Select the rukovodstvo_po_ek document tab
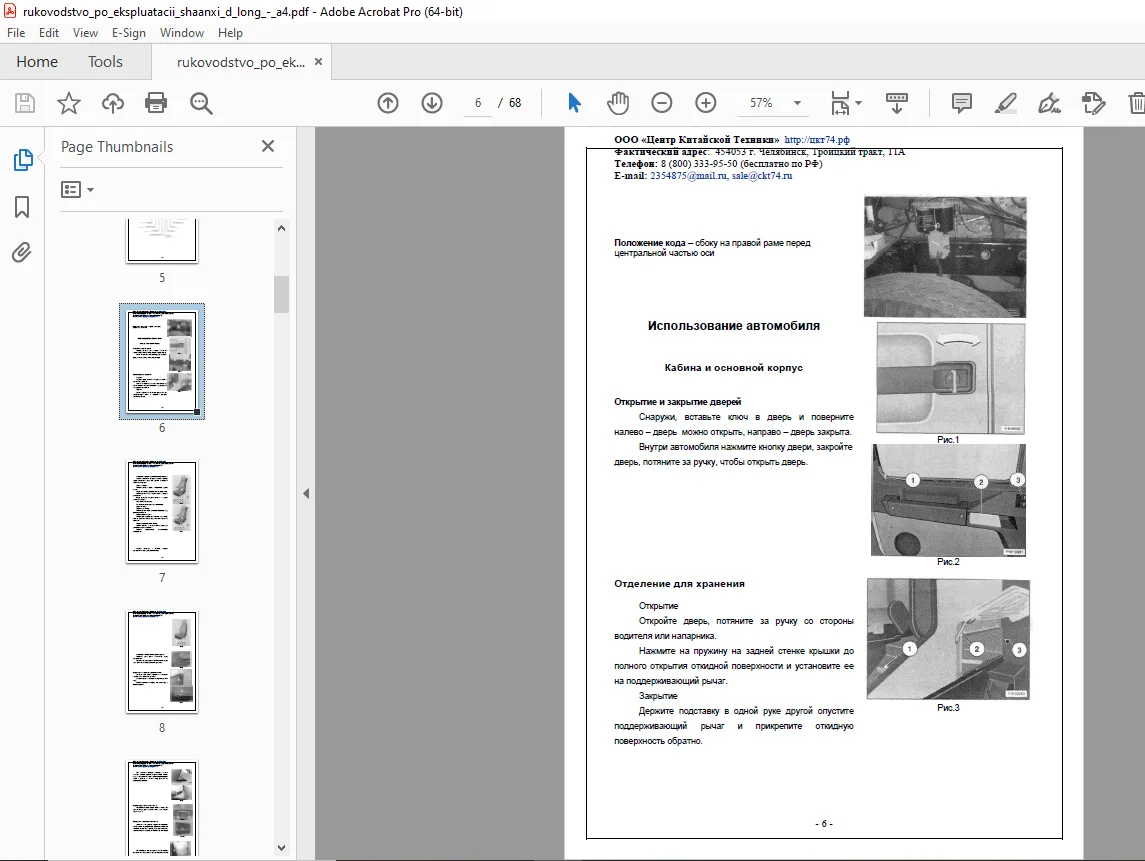Screen dimensions: 1145x861 point(240,62)
